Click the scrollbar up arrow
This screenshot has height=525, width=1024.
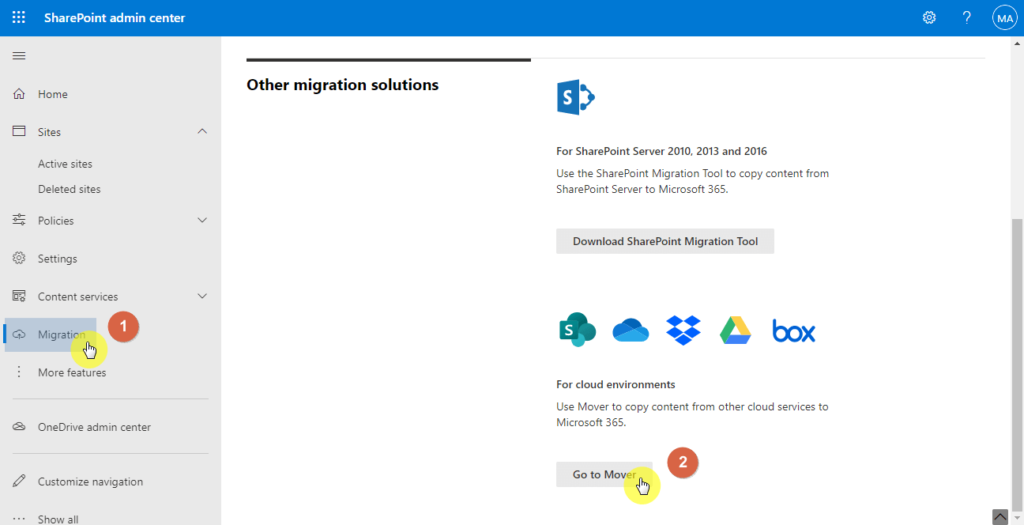point(1017,43)
